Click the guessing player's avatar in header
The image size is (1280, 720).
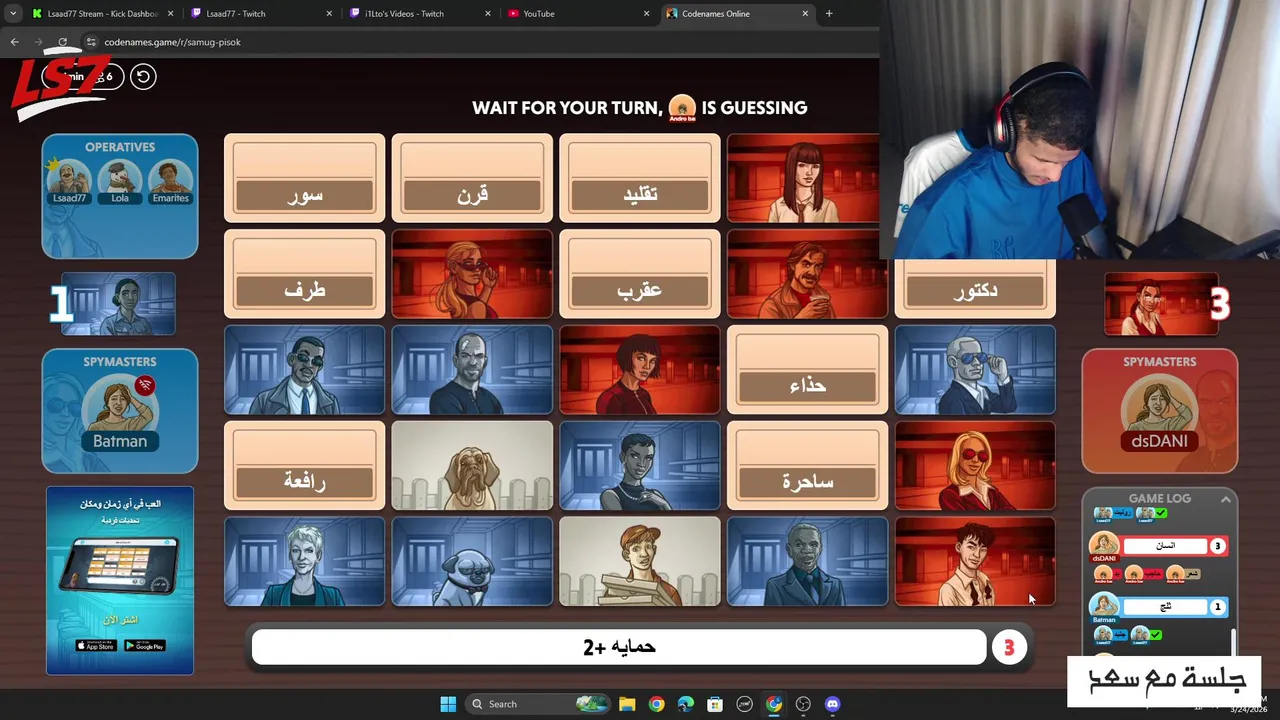click(682, 108)
